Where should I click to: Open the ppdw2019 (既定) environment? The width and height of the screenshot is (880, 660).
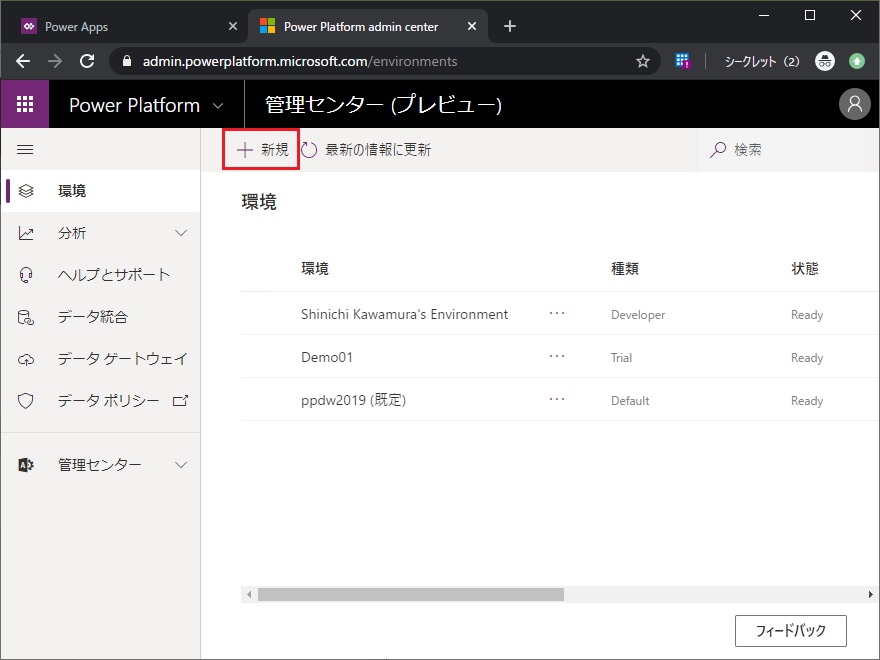[354, 400]
